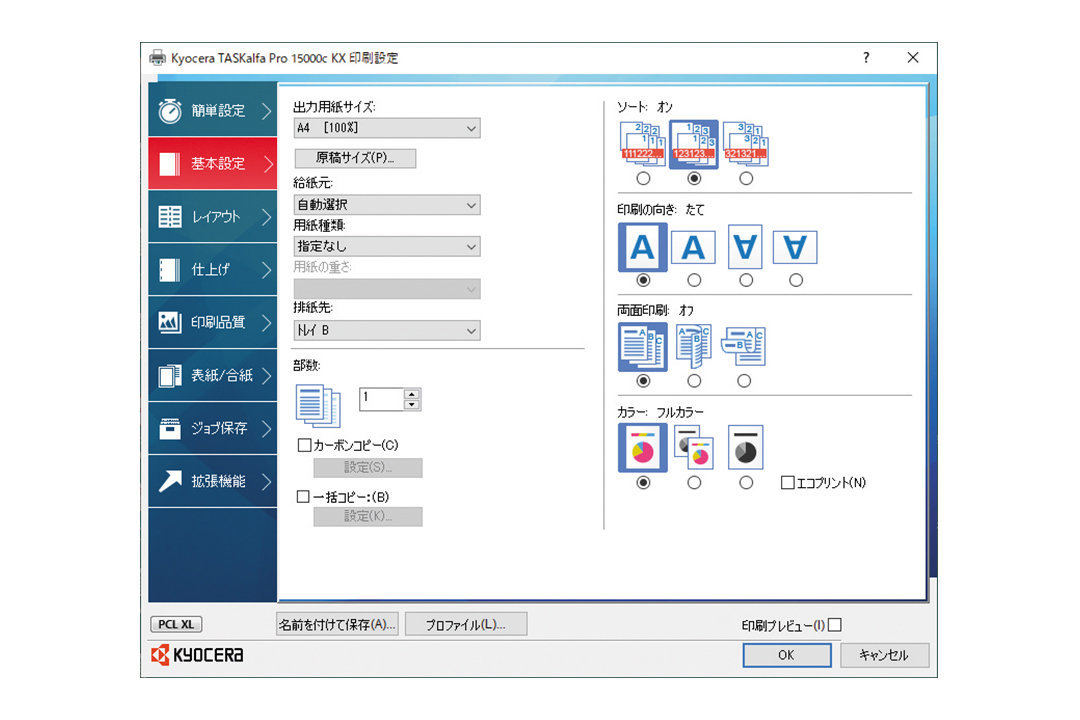This screenshot has width=1080, height=720.
Task: Choose the rotated landscape orientation icon
Action: point(796,247)
